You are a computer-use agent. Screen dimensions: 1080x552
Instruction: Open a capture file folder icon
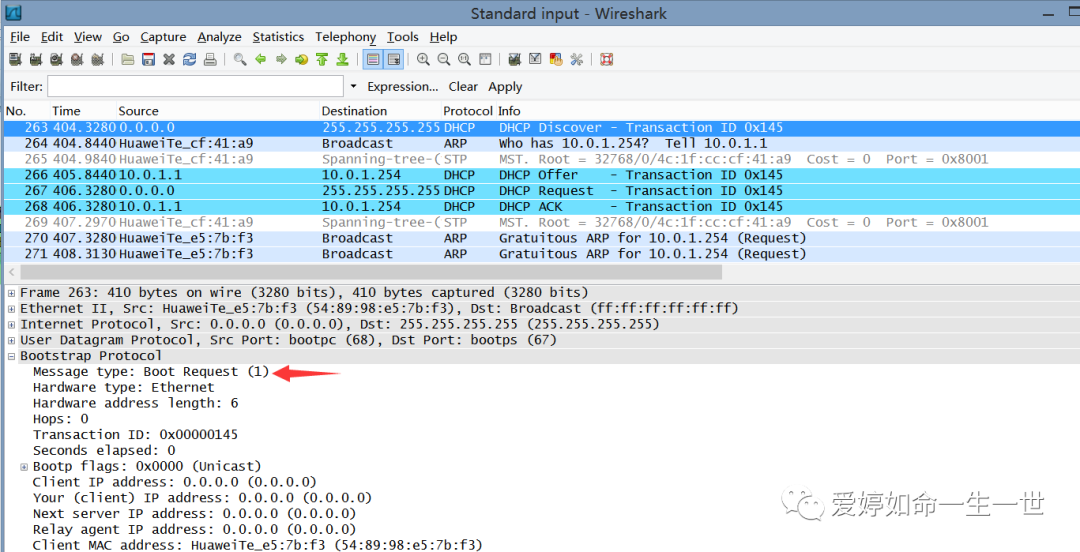(x=127, y=60)
